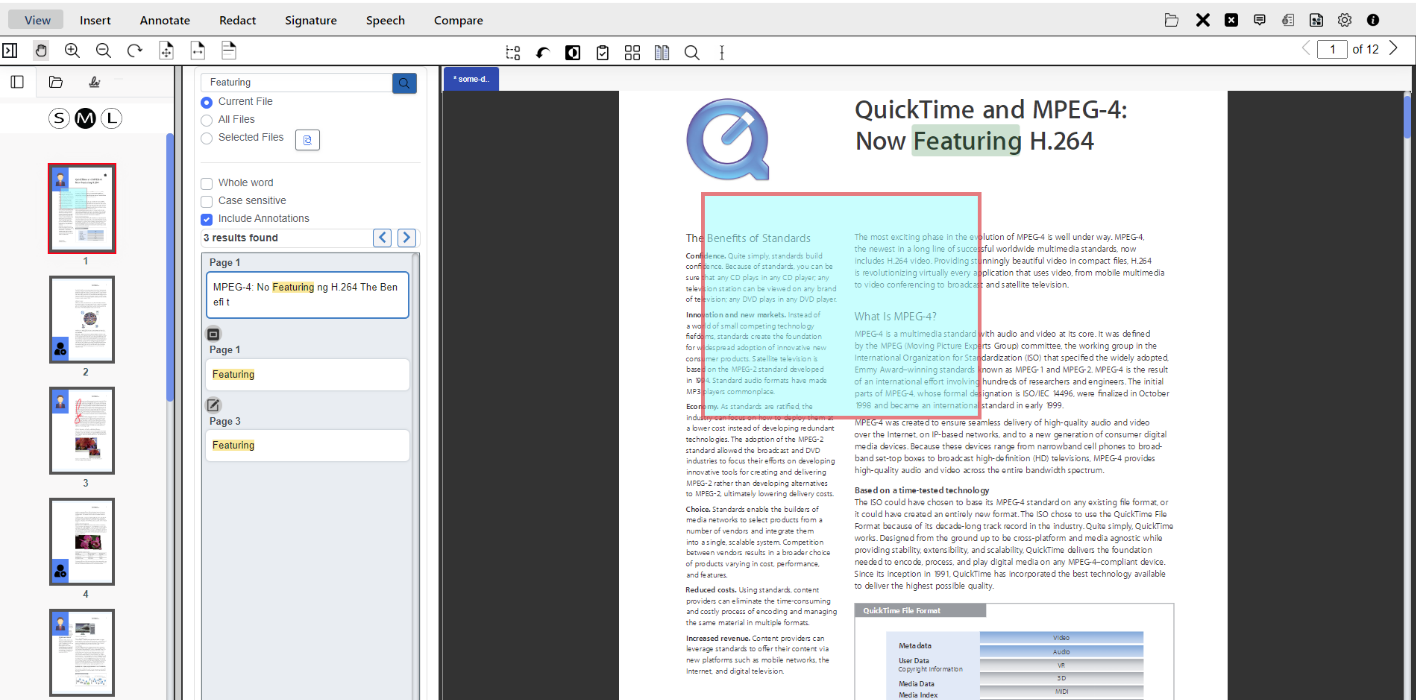The height and width of the screenshot is (700, 1416).
Task: Enable the Case sensitive checkbox
Action: coord(207,201)
